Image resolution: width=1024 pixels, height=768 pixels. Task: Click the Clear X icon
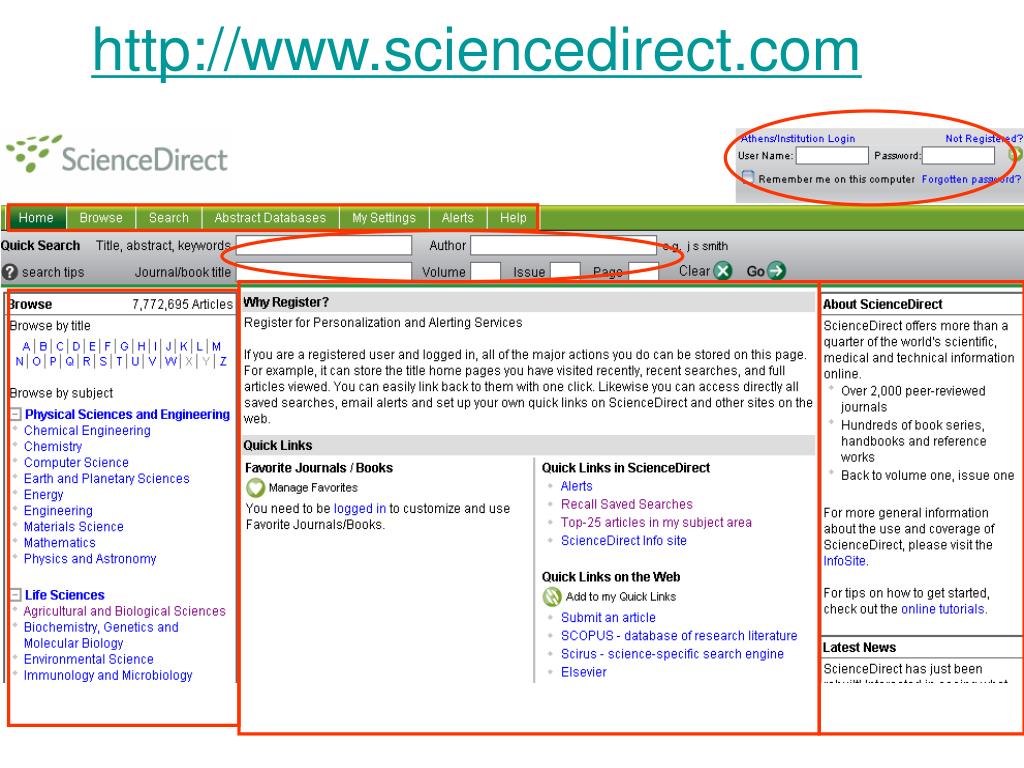(722, 270)
